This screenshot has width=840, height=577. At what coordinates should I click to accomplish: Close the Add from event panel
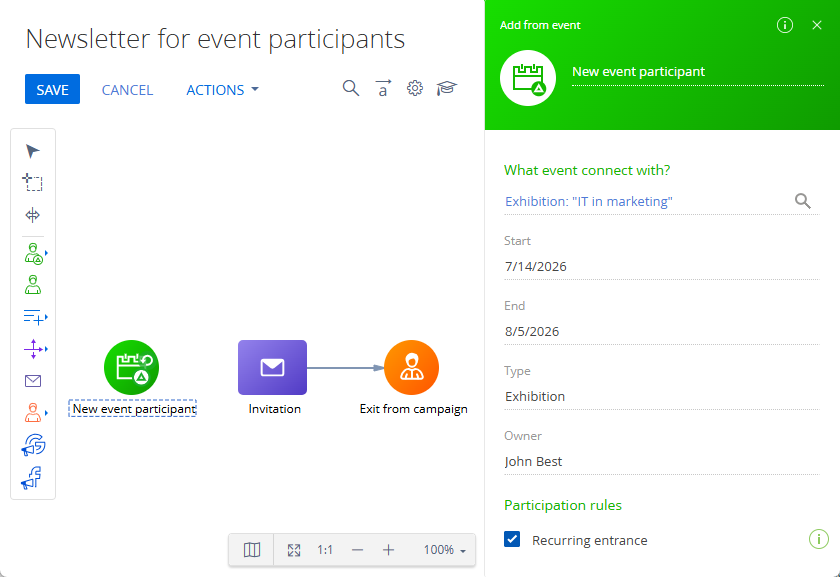(x=816, y=25)
